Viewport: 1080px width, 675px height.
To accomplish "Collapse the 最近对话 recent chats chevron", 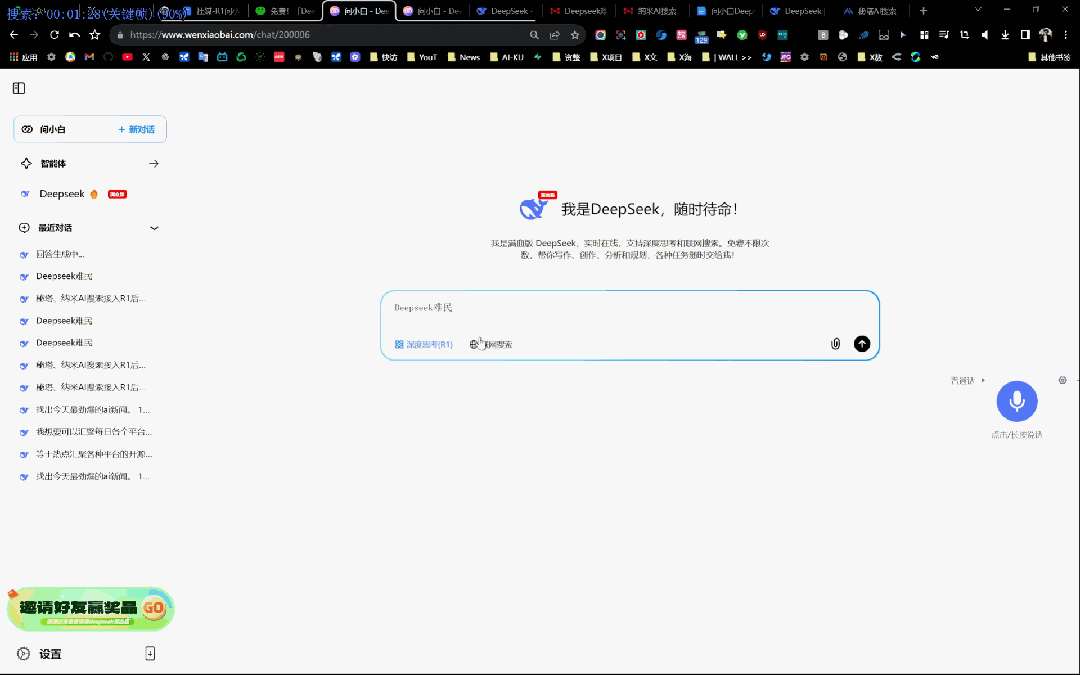I will click(x=154, y=228).
